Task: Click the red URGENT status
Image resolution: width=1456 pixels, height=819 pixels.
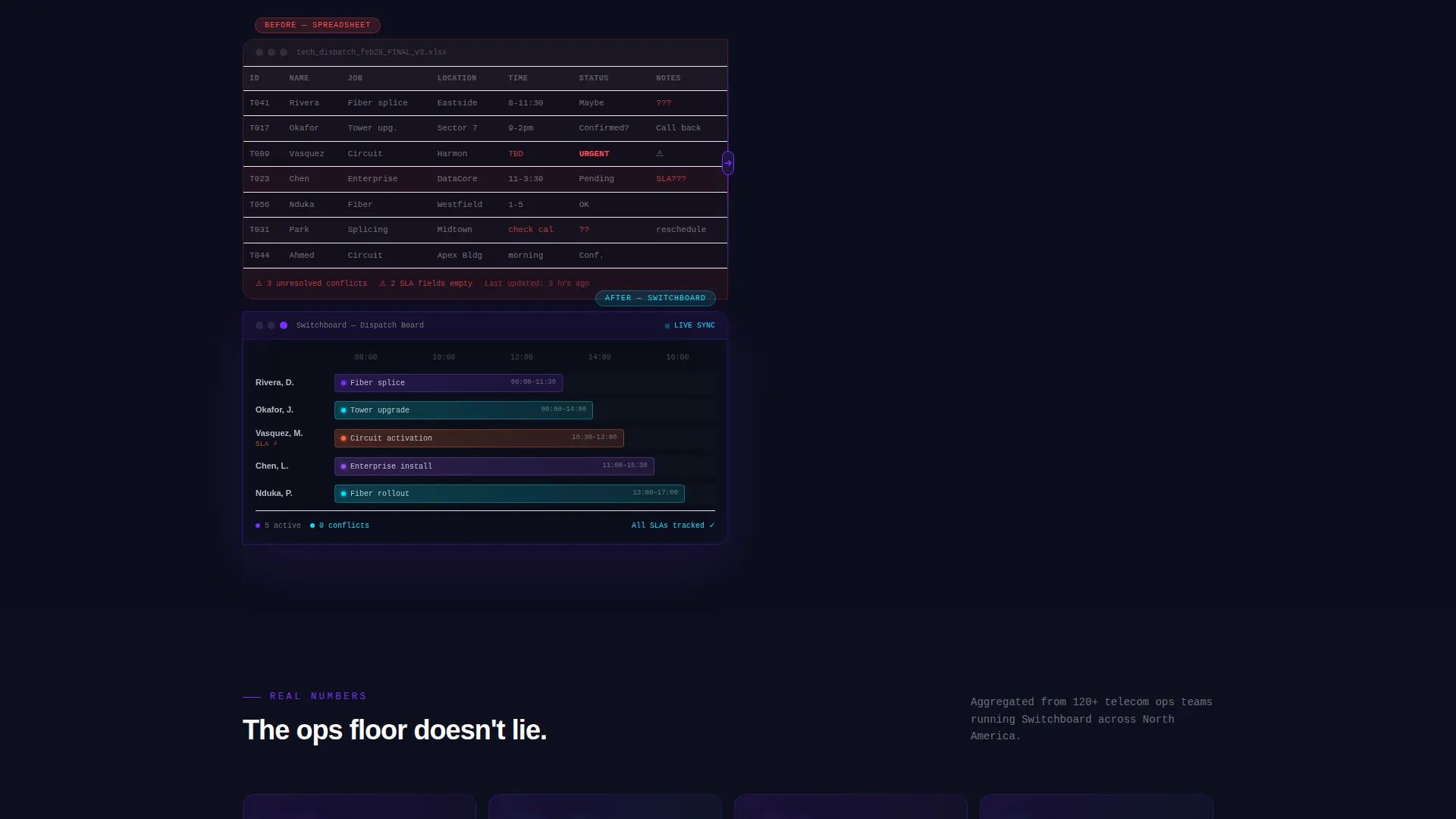Action: coord(594,154)
